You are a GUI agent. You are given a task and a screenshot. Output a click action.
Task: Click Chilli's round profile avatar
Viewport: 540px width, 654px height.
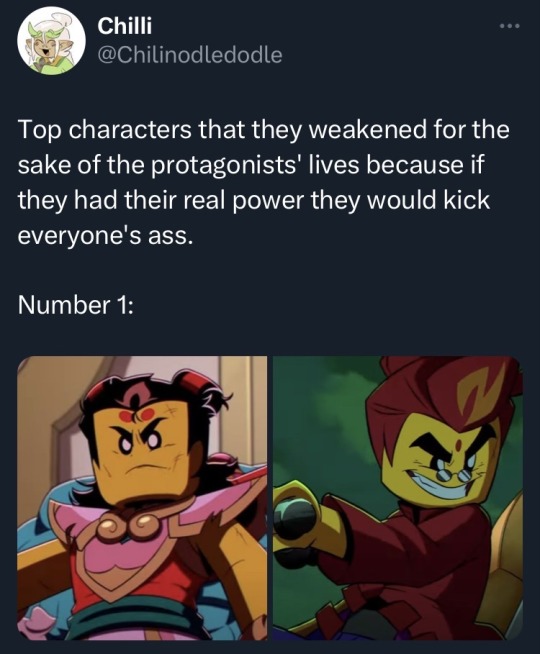pos(51,41)
